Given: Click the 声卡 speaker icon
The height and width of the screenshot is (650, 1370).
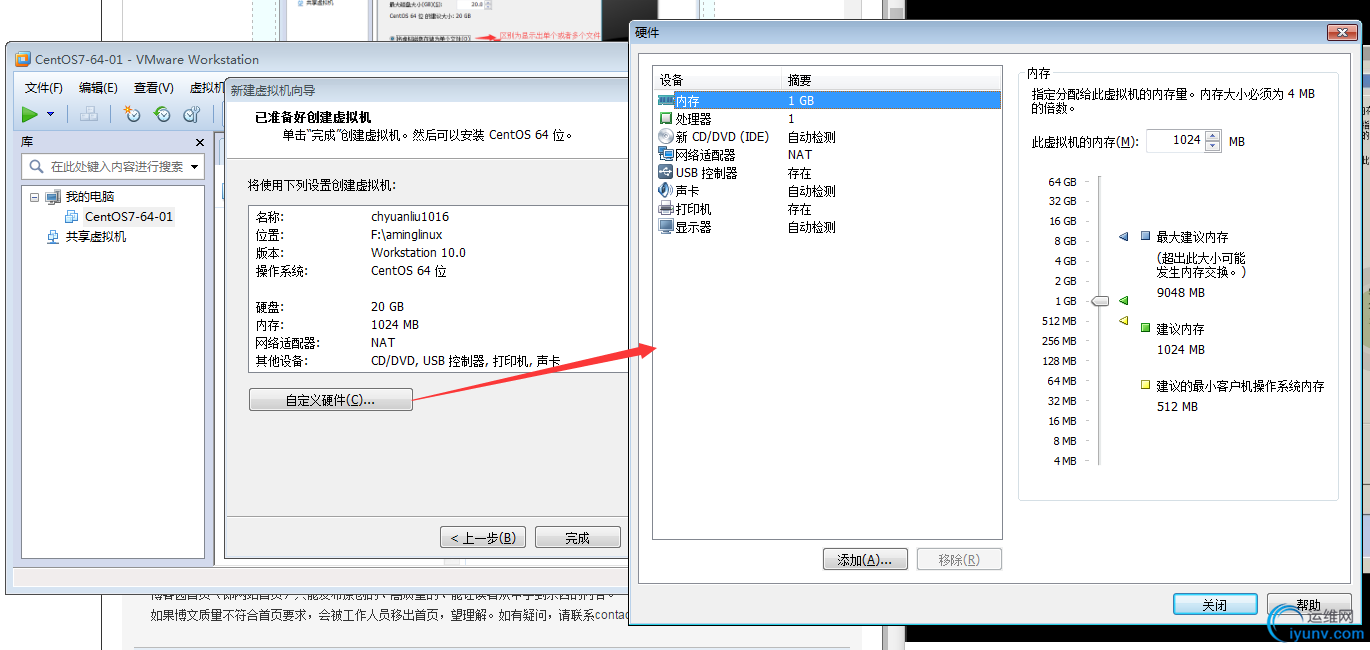Looking at the screenshot, I should click(x=666, y=191).
